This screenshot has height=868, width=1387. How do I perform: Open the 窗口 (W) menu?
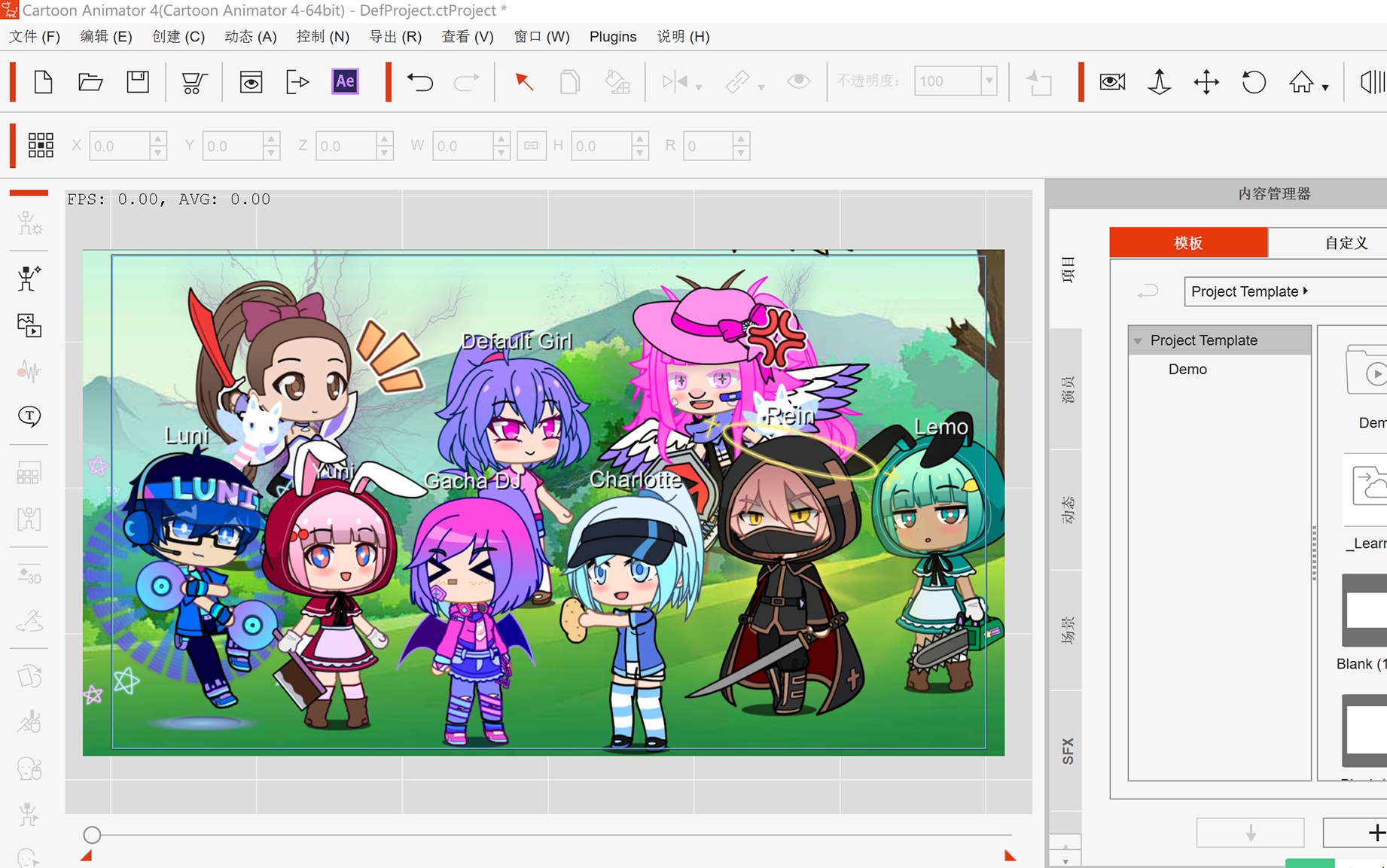pos(541,36)
